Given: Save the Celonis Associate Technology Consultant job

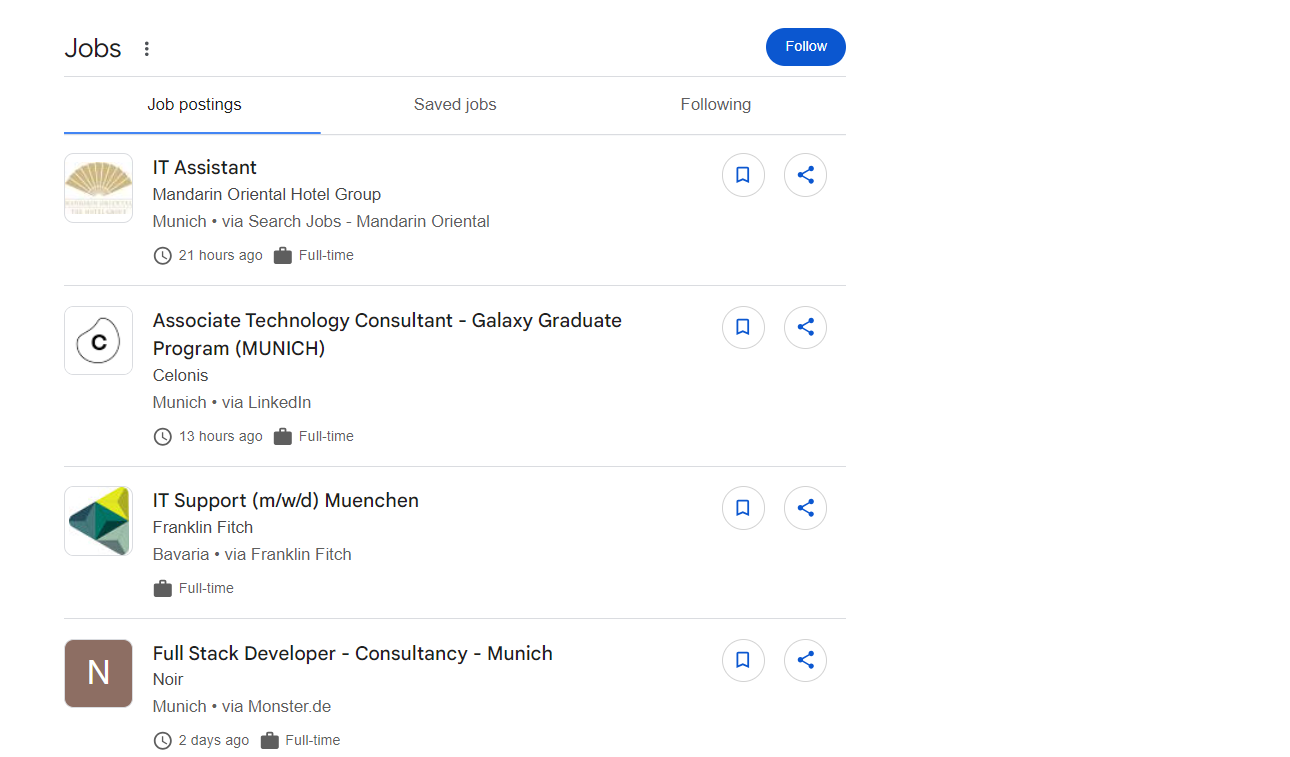Looking at the screenshot, I should pos(743,327).
